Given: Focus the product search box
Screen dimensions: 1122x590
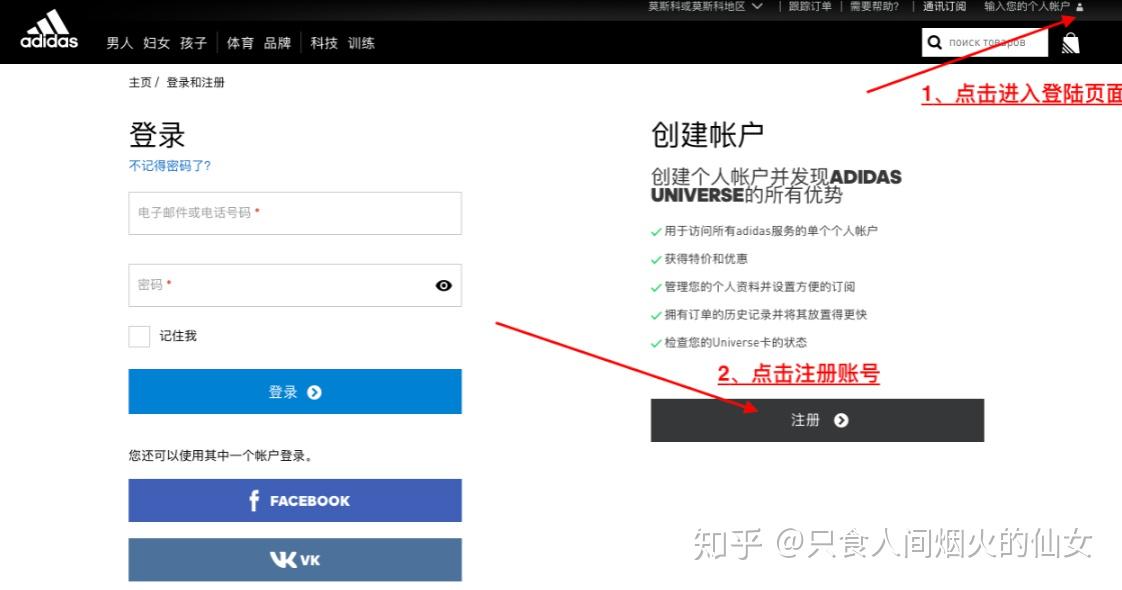Looking at the screenshot, I should point(985,42).
